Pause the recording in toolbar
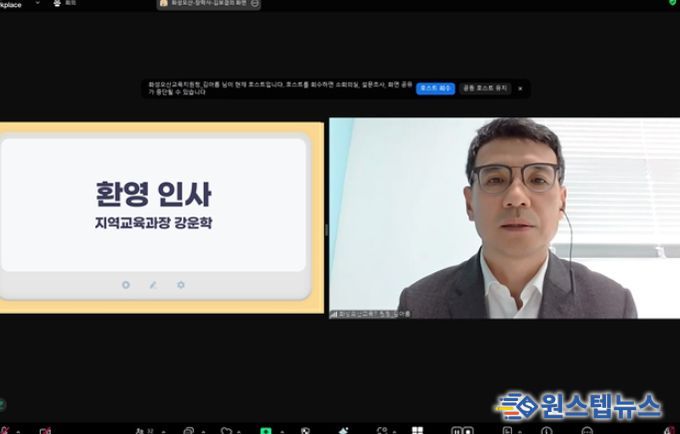This screenshot has height=434, width=680. tap(456, 431)
